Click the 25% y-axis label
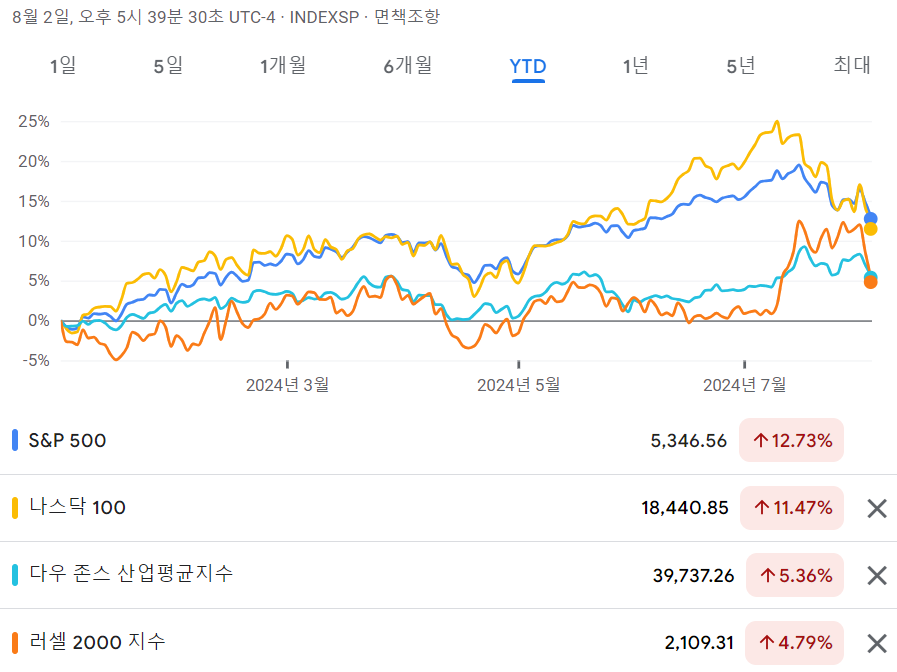Image resolution: width=897 pixels, height=672 pixels. (x=34, y=121)
